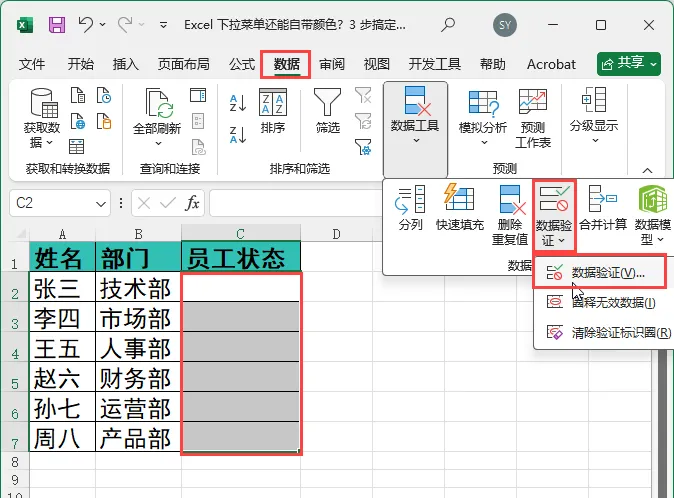Click the search magnifier icon
The image size is (674, 498).
[x=448, y=24]
